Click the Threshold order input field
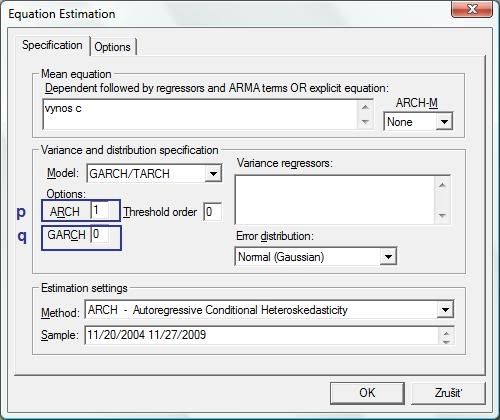This screenshot has height=420, width=500. point(212,212)
